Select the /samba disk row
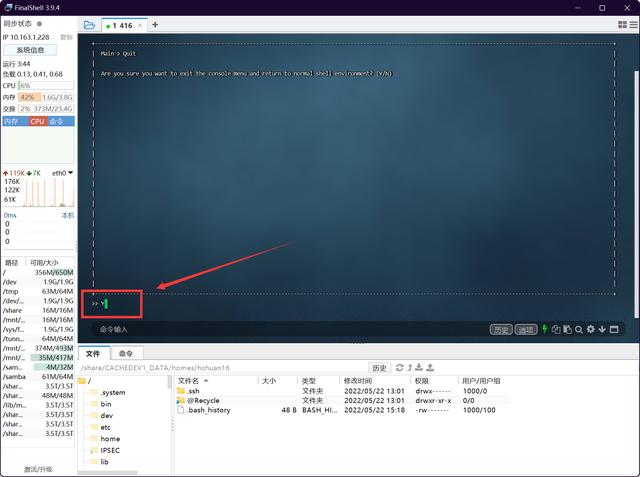Screen dimensions: 640x477 point(38,377)
